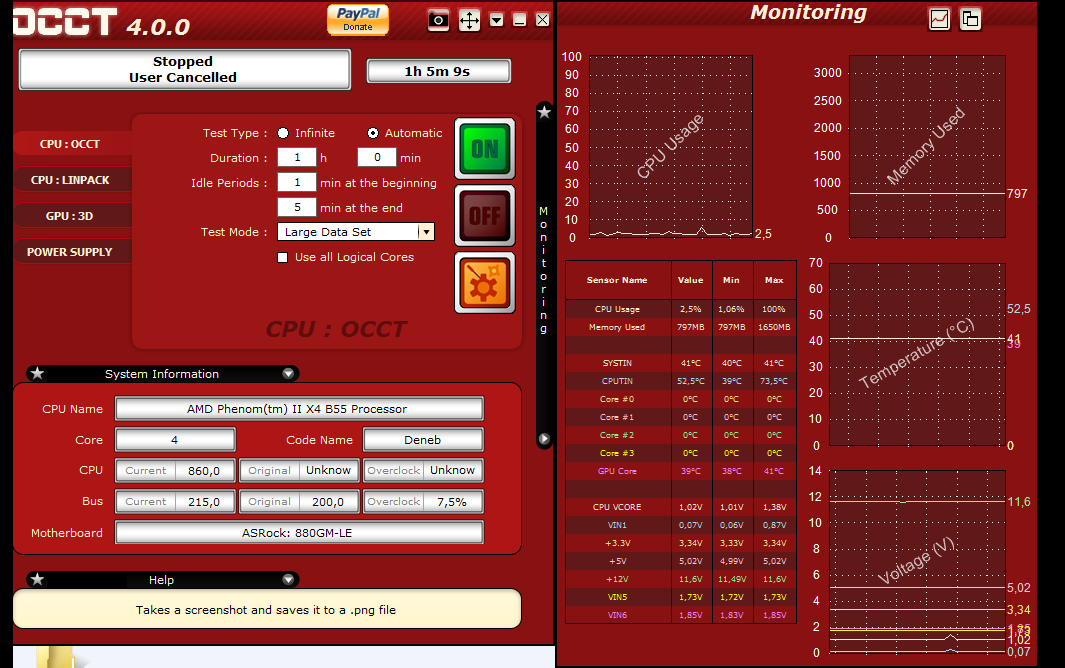This screenshot has height=668, width=1065.
Task: Toggle the Monitoring panel arrow at bar bottom
Action: click(x=544, y=439)
